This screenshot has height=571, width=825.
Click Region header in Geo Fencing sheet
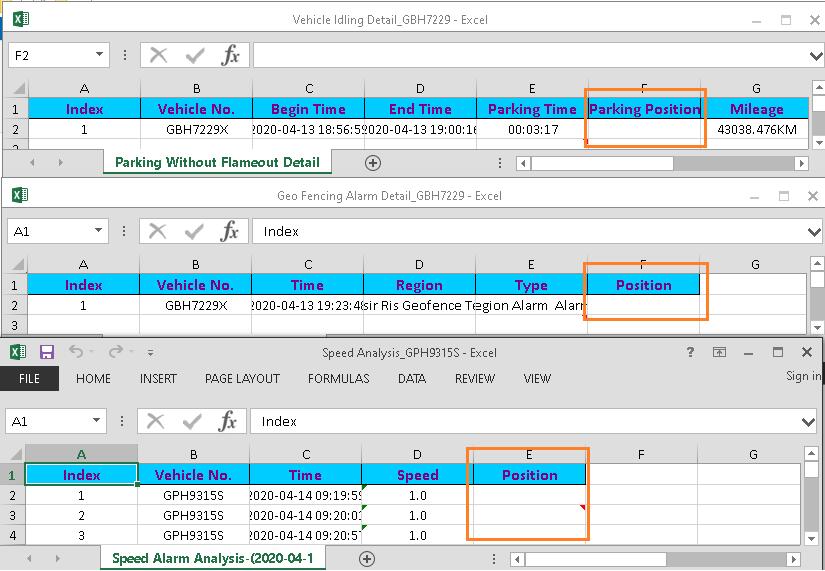[x=419, y=285]
